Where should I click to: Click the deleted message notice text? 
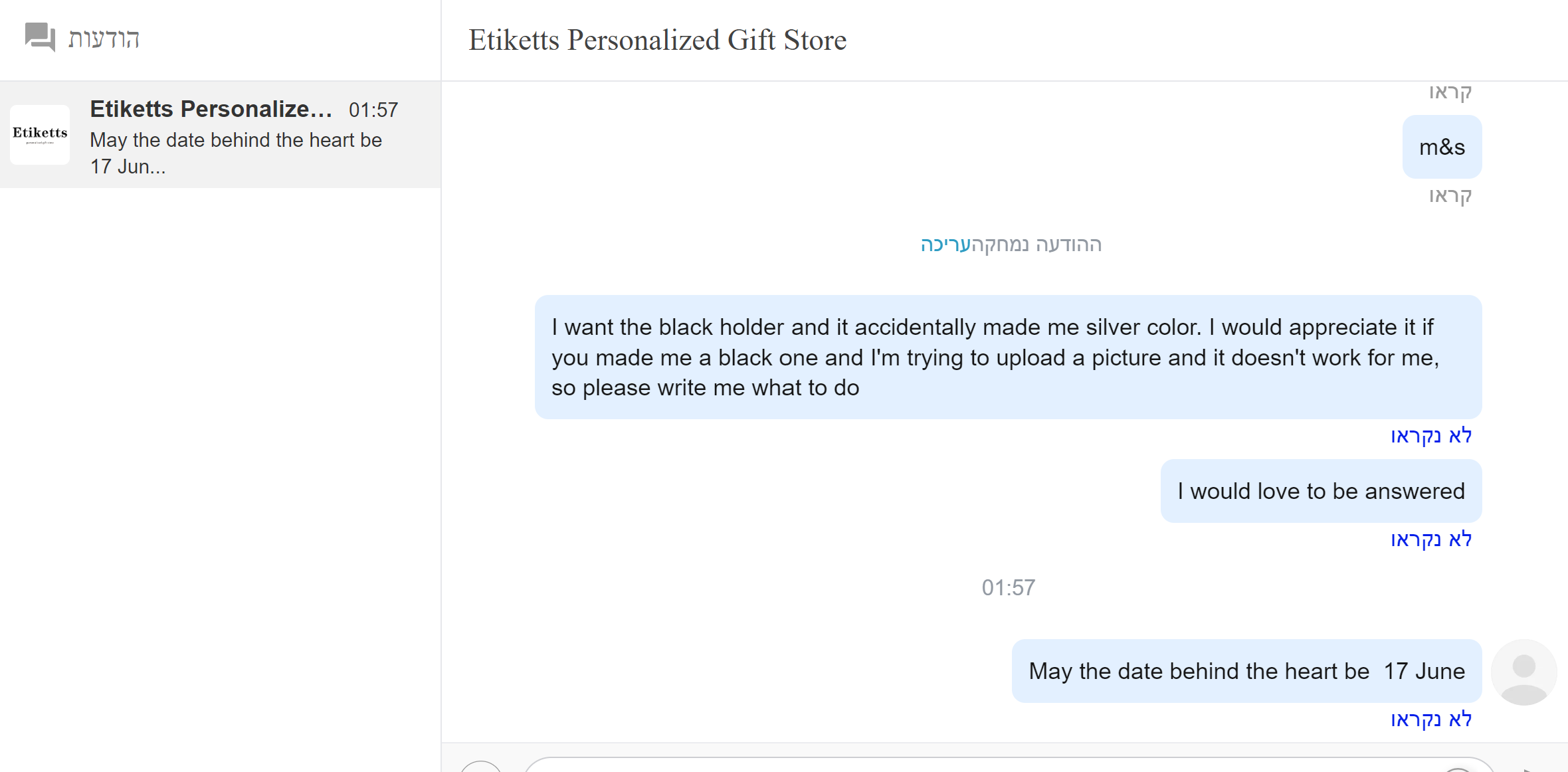pyautogui.click(x=1036, y=244)
